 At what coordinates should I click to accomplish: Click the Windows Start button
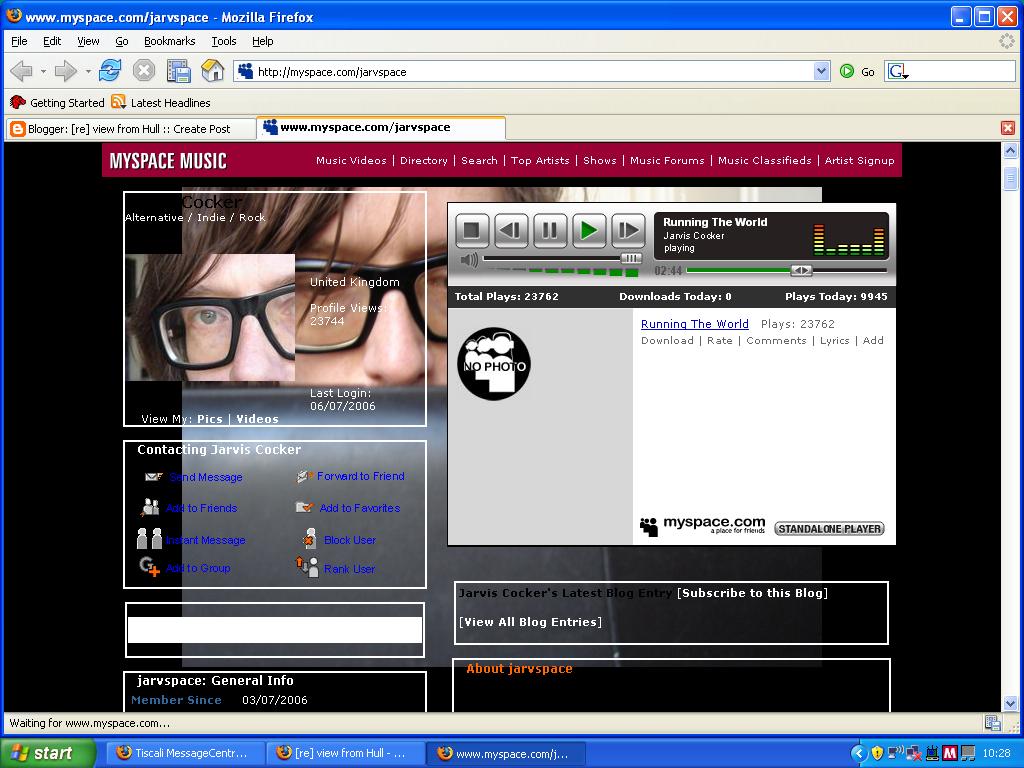coord(48,753)
